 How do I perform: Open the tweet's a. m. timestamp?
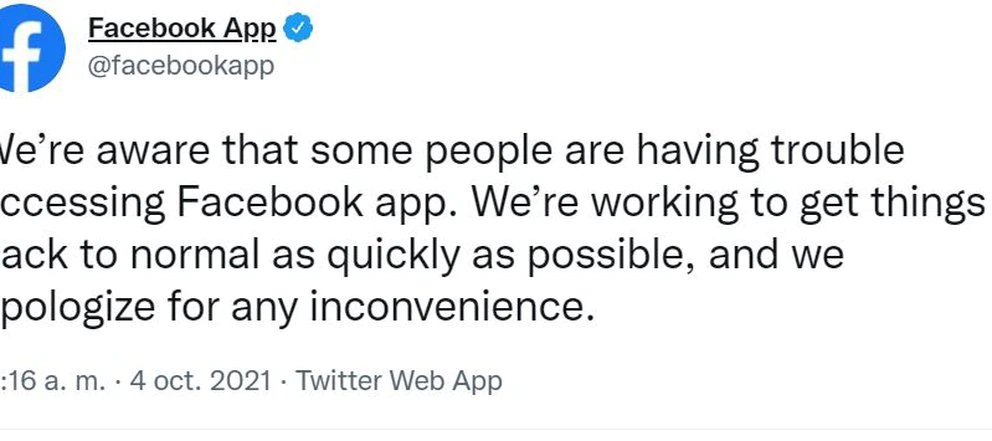(54, 382)
